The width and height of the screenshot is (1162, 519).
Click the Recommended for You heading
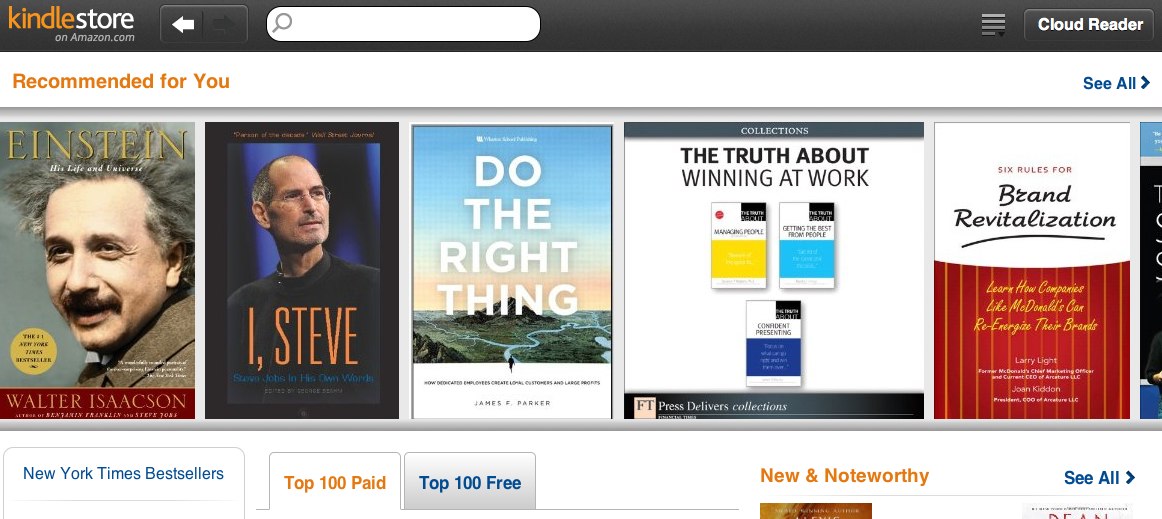point(122,81)
